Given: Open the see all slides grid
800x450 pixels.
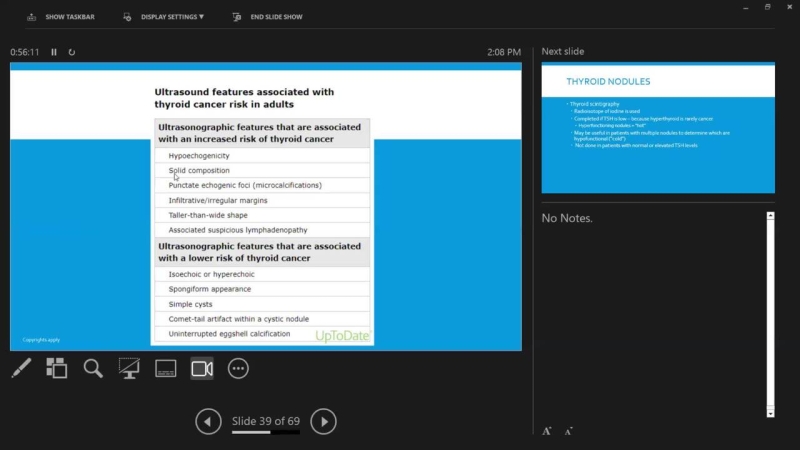Looking at the screenshot, I should tap(57, 369).
